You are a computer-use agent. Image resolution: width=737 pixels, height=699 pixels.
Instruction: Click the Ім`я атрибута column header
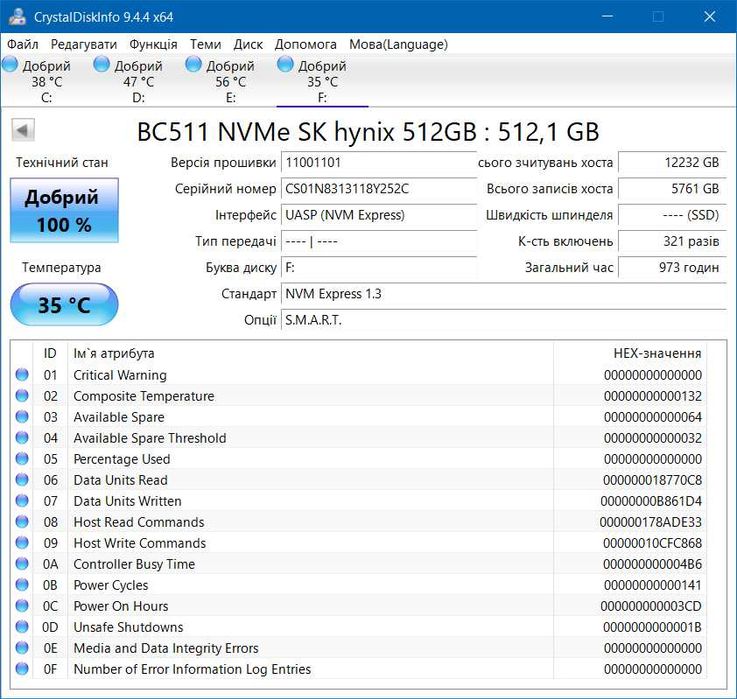click(310, 353)
